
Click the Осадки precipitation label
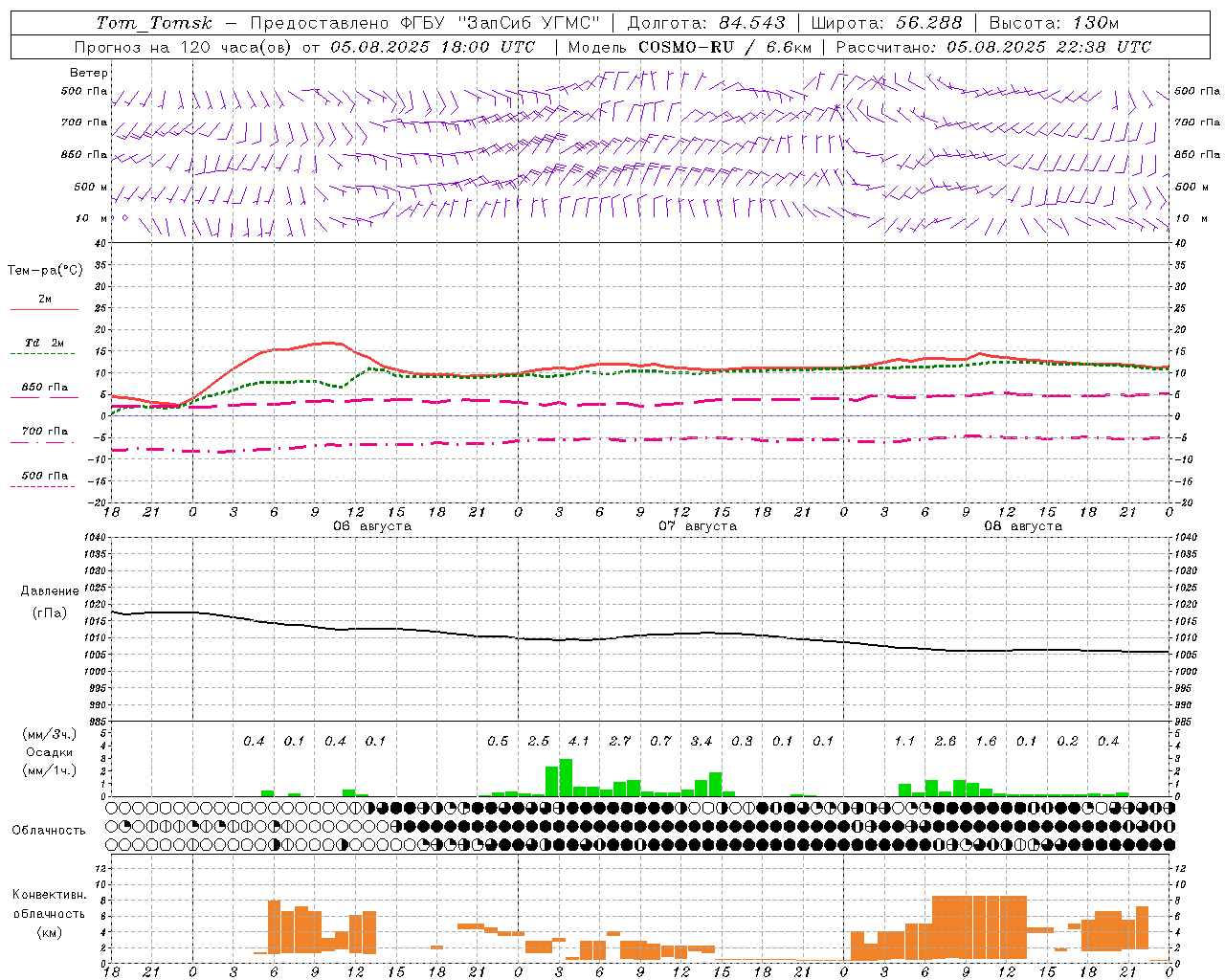[49, 752]
